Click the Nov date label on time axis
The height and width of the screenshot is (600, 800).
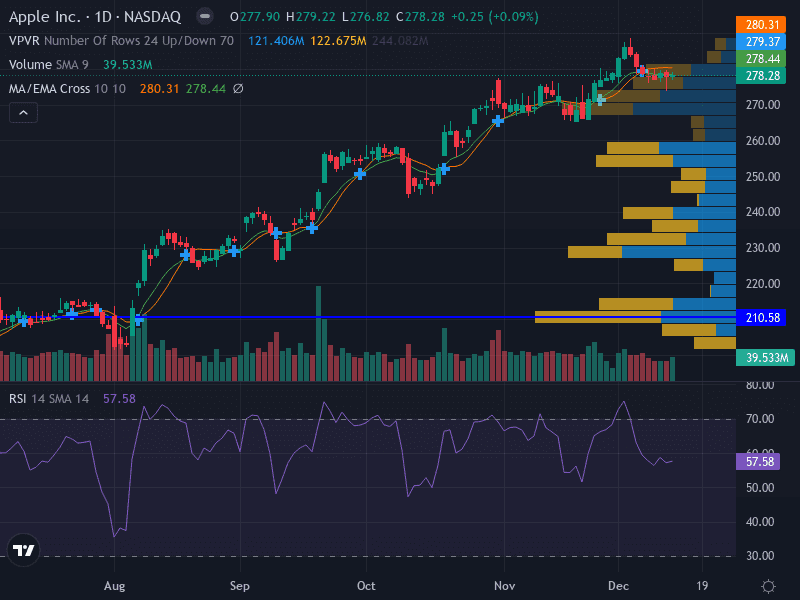point(505,586)
